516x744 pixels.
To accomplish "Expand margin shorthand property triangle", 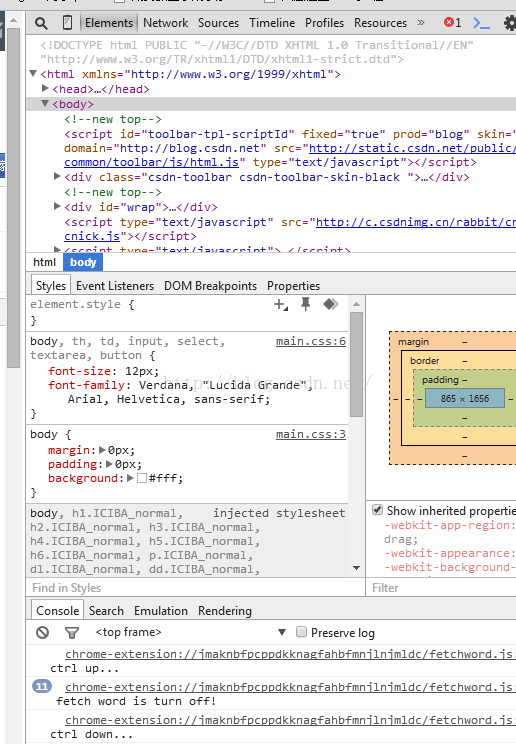I will click(102, 450).
